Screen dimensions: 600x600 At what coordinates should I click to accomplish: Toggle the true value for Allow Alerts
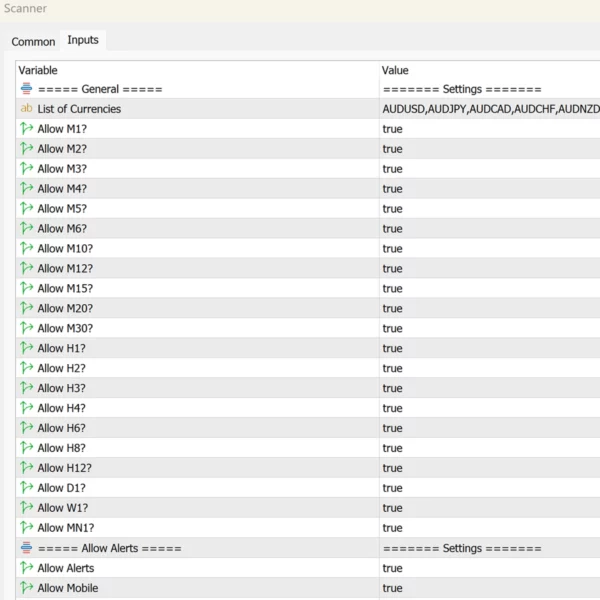click(392, 568)
